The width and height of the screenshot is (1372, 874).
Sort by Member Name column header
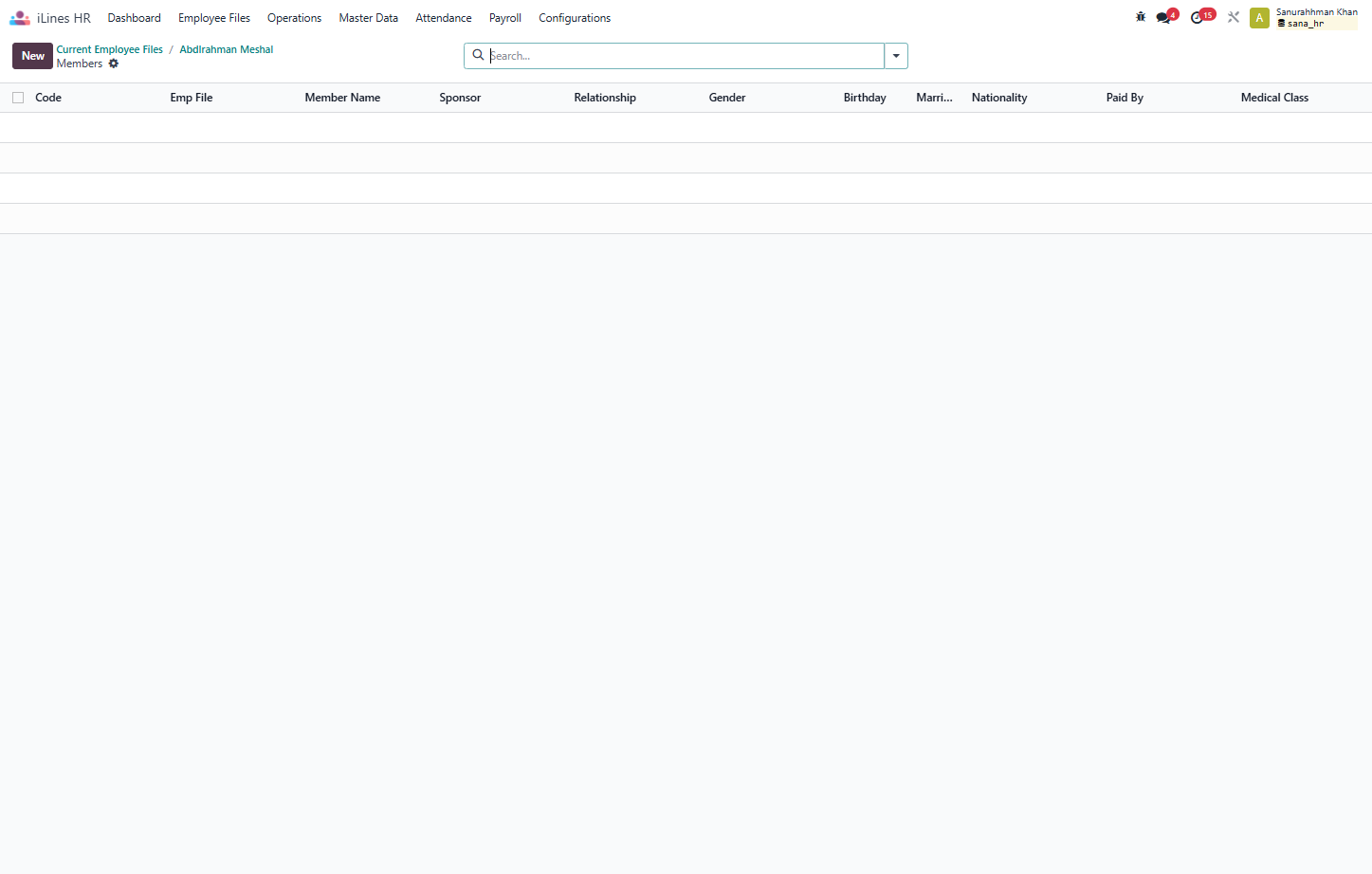[342, 98]
